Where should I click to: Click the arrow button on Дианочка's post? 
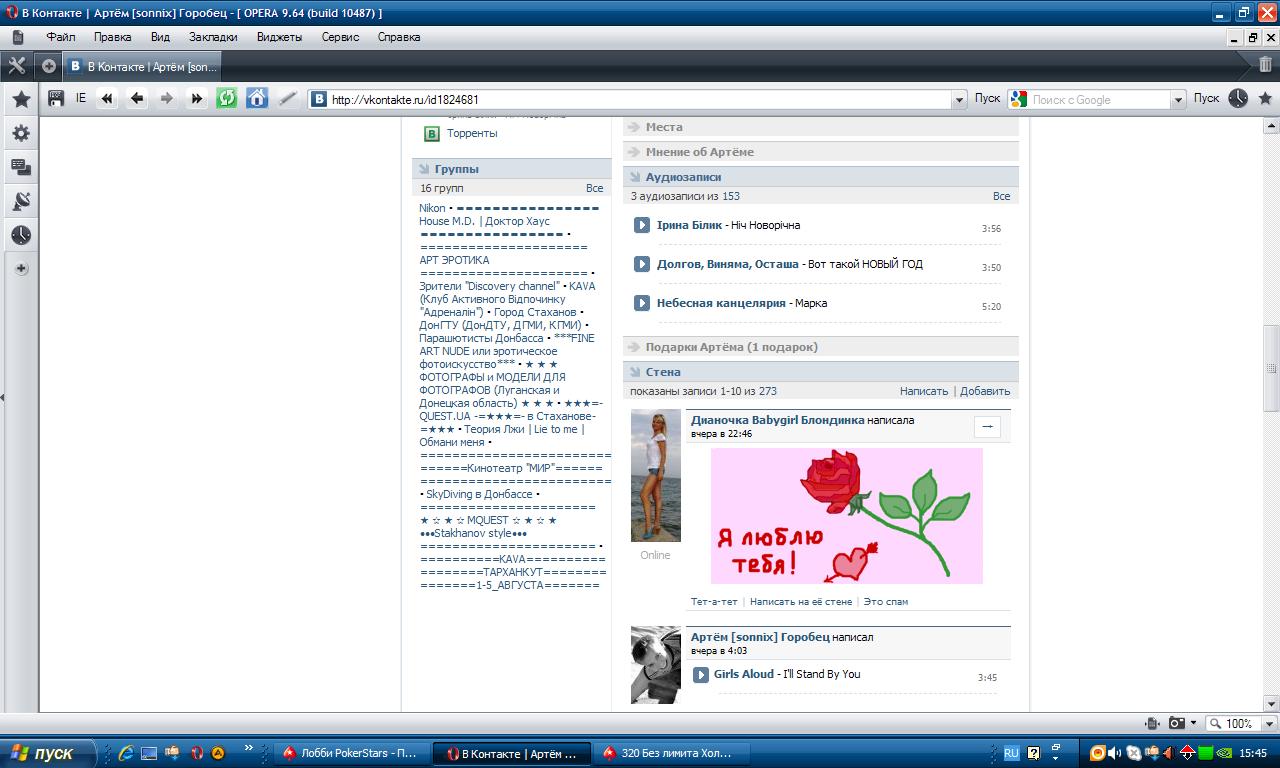click(987, 427)
